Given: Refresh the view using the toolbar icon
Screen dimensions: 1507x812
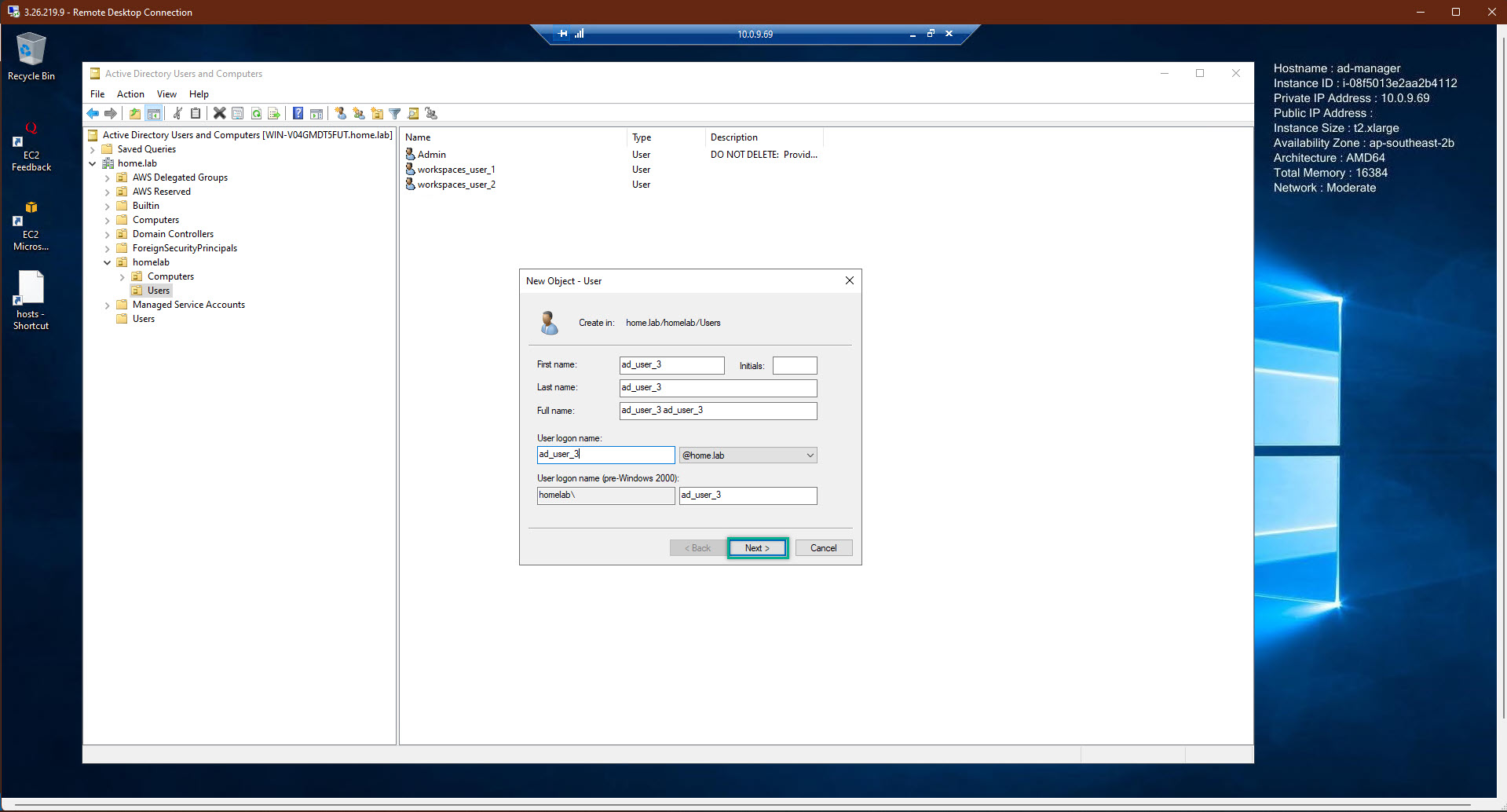Looking at the screenshot, I should (x=257, y=113).
